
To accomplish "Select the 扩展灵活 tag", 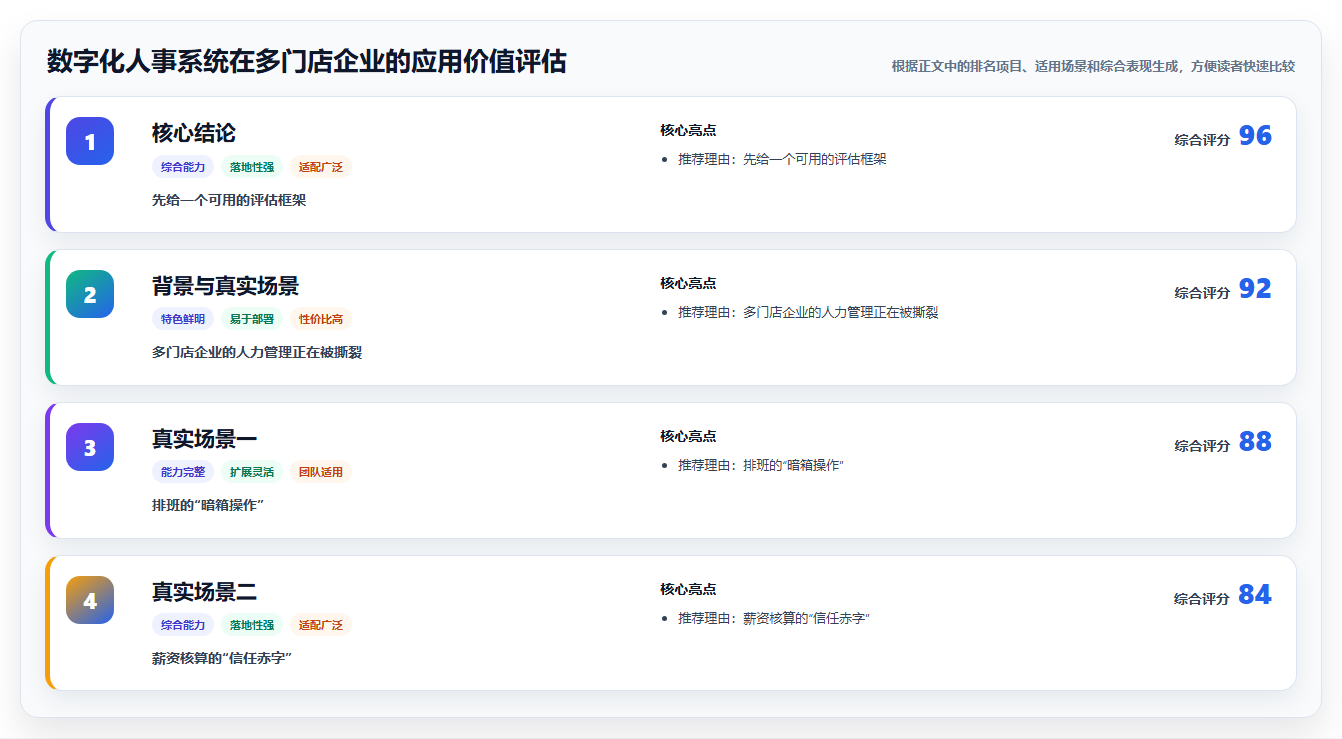I will (252, 472).
